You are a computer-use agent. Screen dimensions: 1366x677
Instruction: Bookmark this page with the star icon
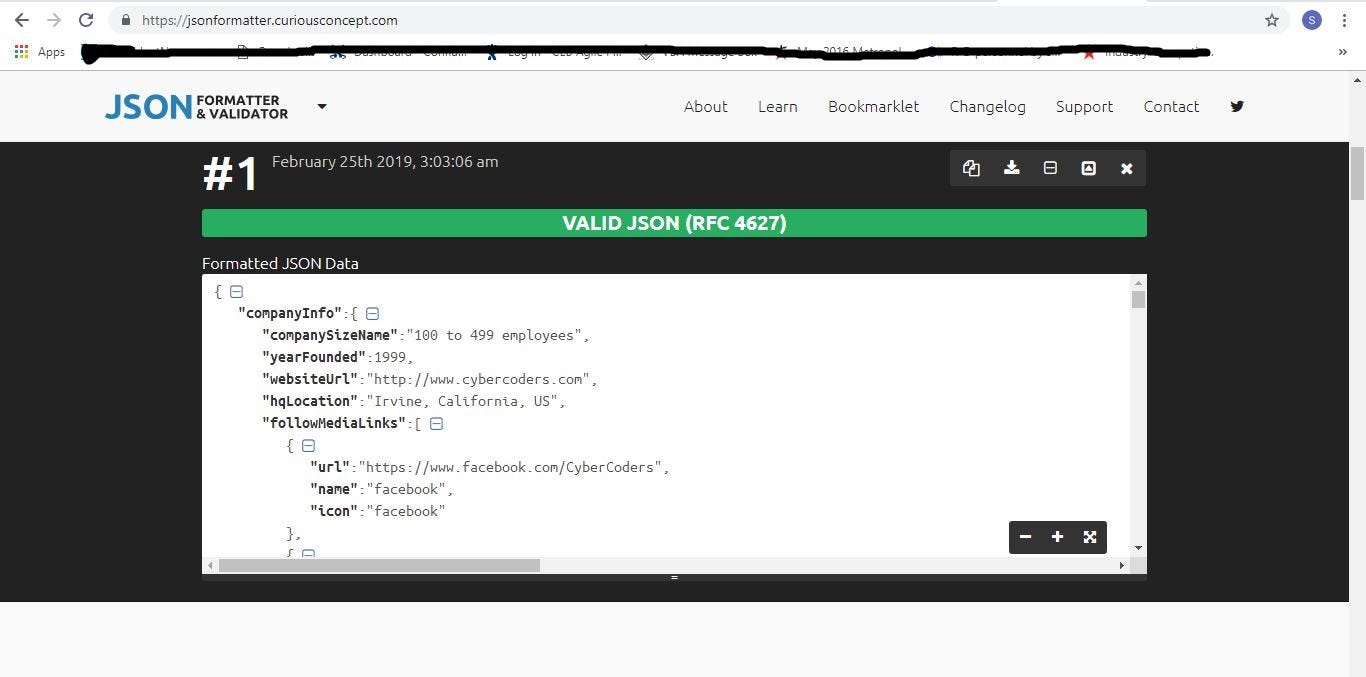[x=1271, y=20]
